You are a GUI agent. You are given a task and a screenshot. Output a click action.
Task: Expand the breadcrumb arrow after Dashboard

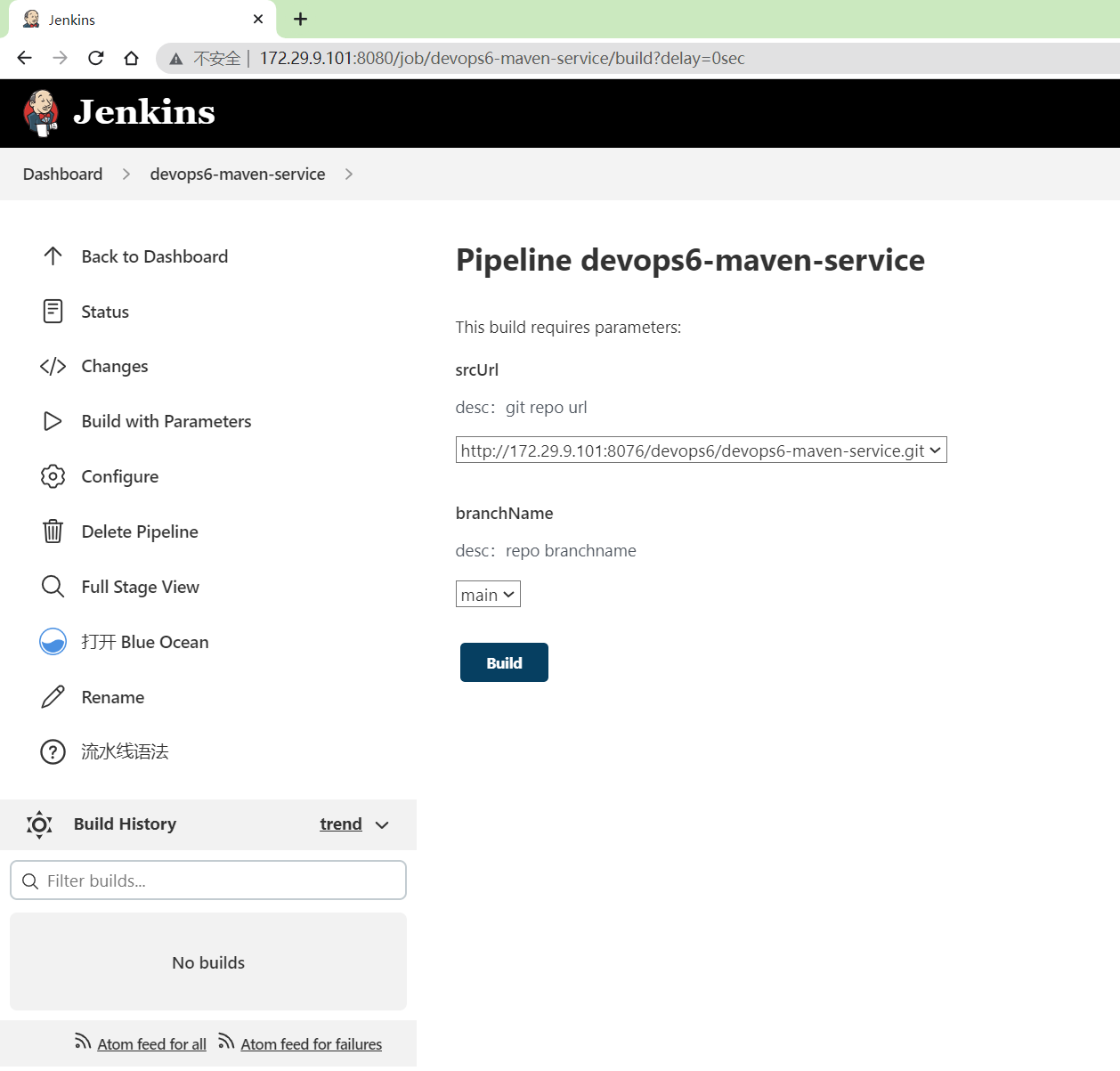(126, 174)
